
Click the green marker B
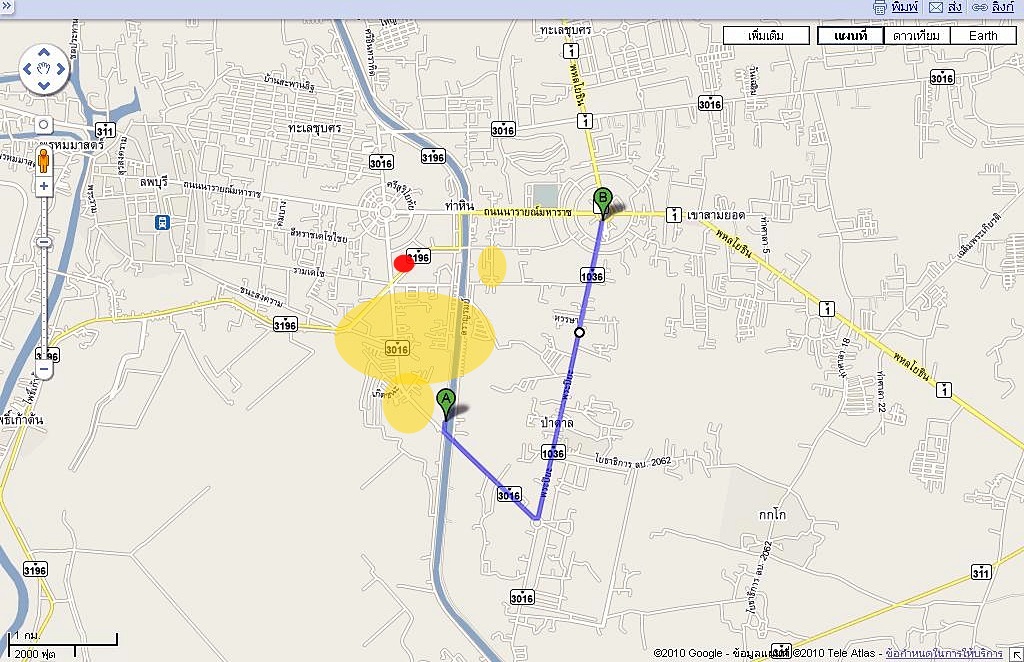(x=601, y=199)
